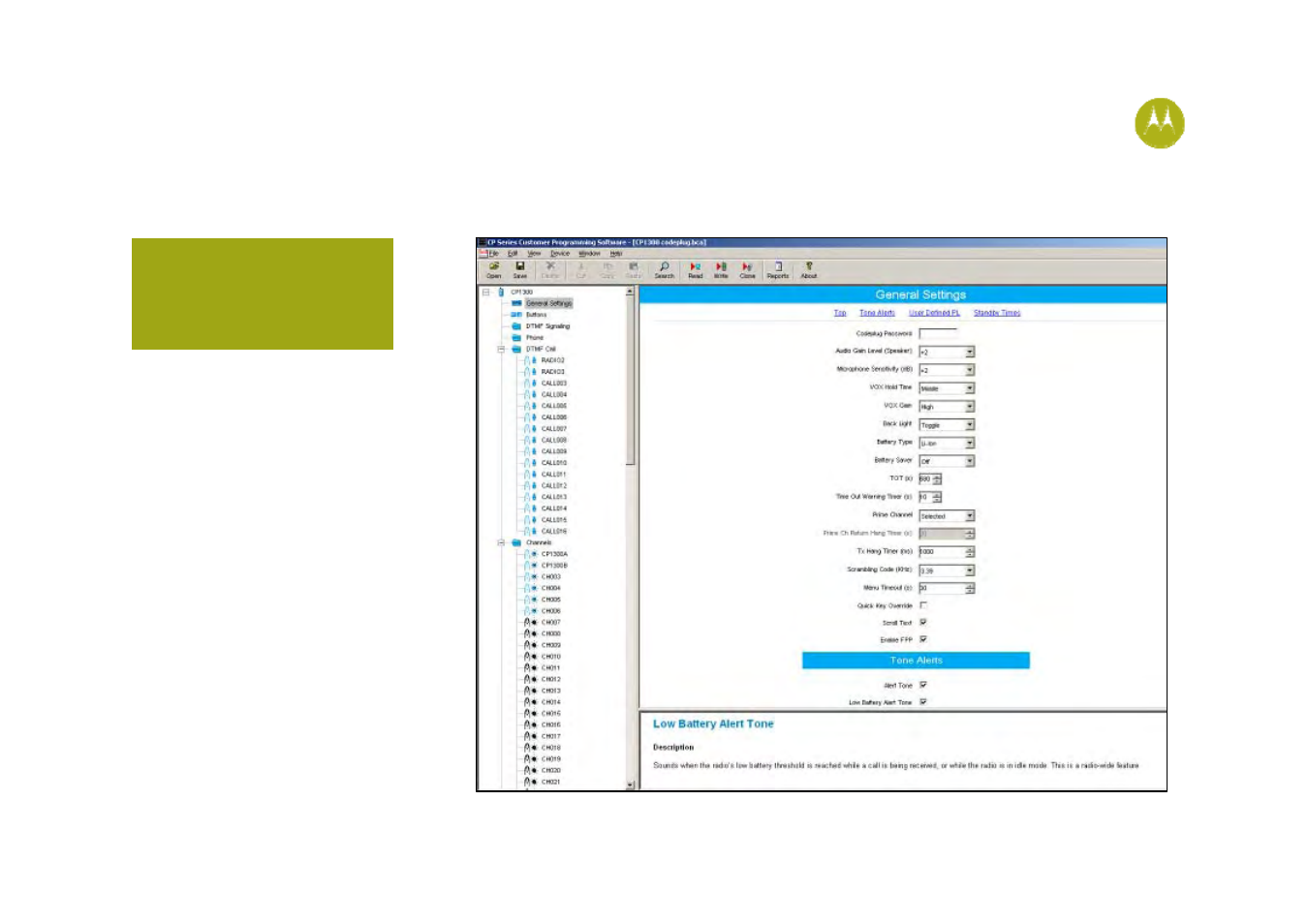Open the Phone folder in tree
The width and height of the screenshot is (1308, 924).
pyautogui.click(x=534, y=338)
